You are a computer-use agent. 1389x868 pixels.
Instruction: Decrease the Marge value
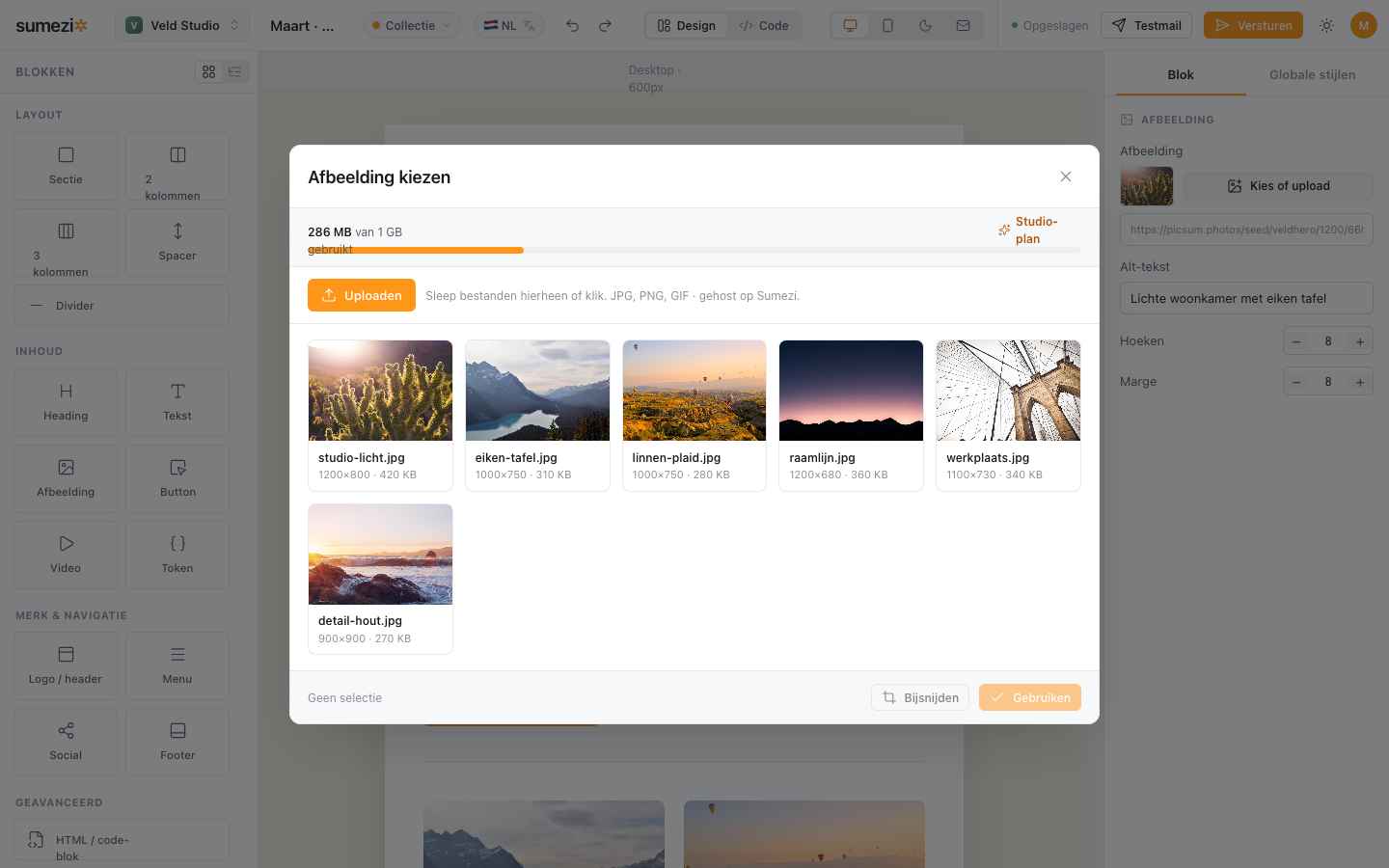(1296, 382)
